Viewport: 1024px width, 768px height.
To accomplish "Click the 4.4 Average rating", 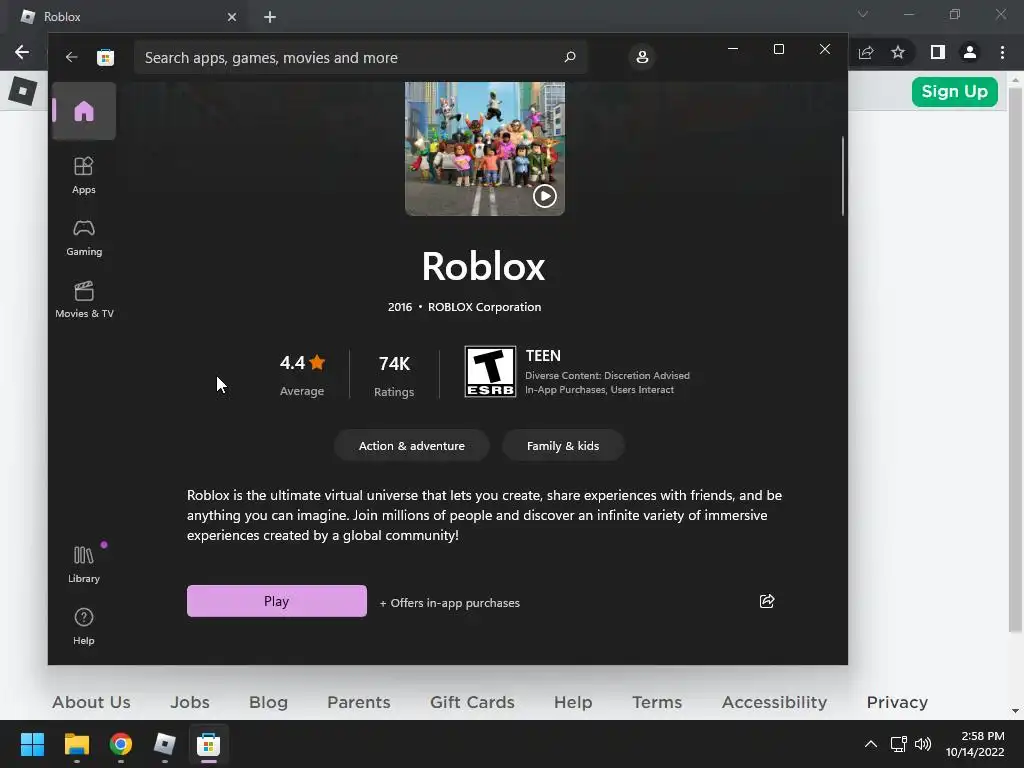I will [302, 375].
